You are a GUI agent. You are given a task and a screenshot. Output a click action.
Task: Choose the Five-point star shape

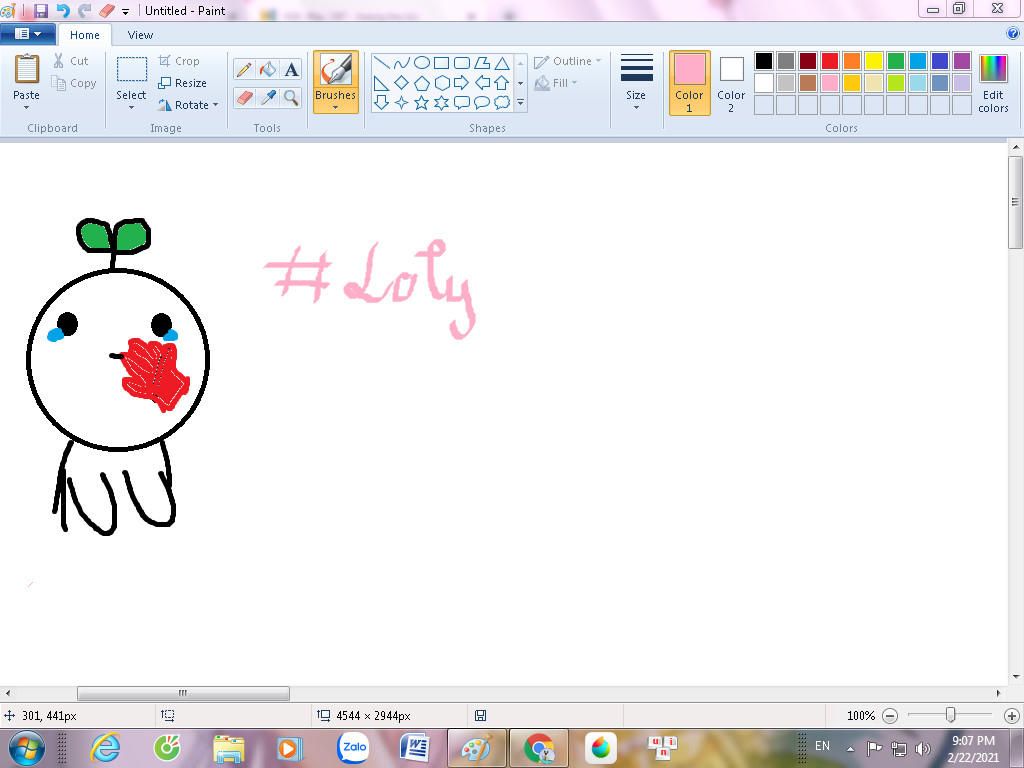[x=422, y=103]
